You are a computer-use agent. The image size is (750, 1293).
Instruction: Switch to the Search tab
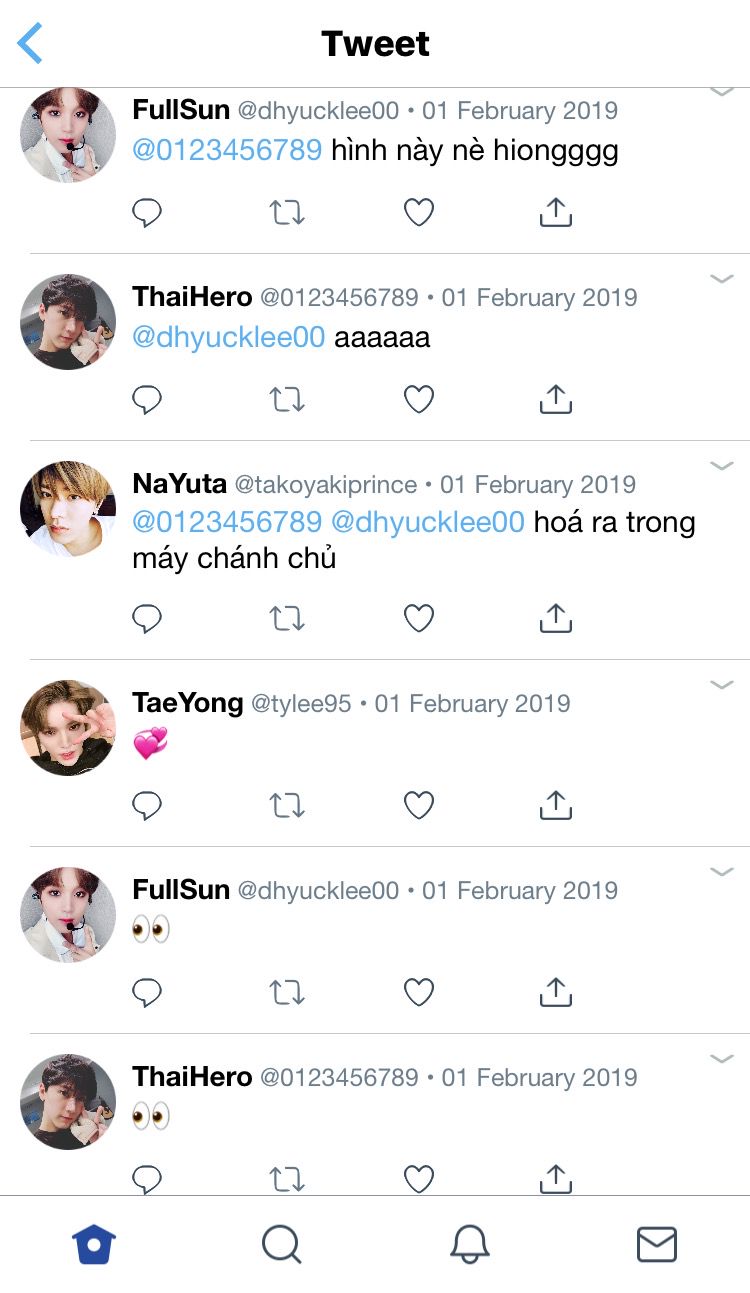tap(281, 1245)
